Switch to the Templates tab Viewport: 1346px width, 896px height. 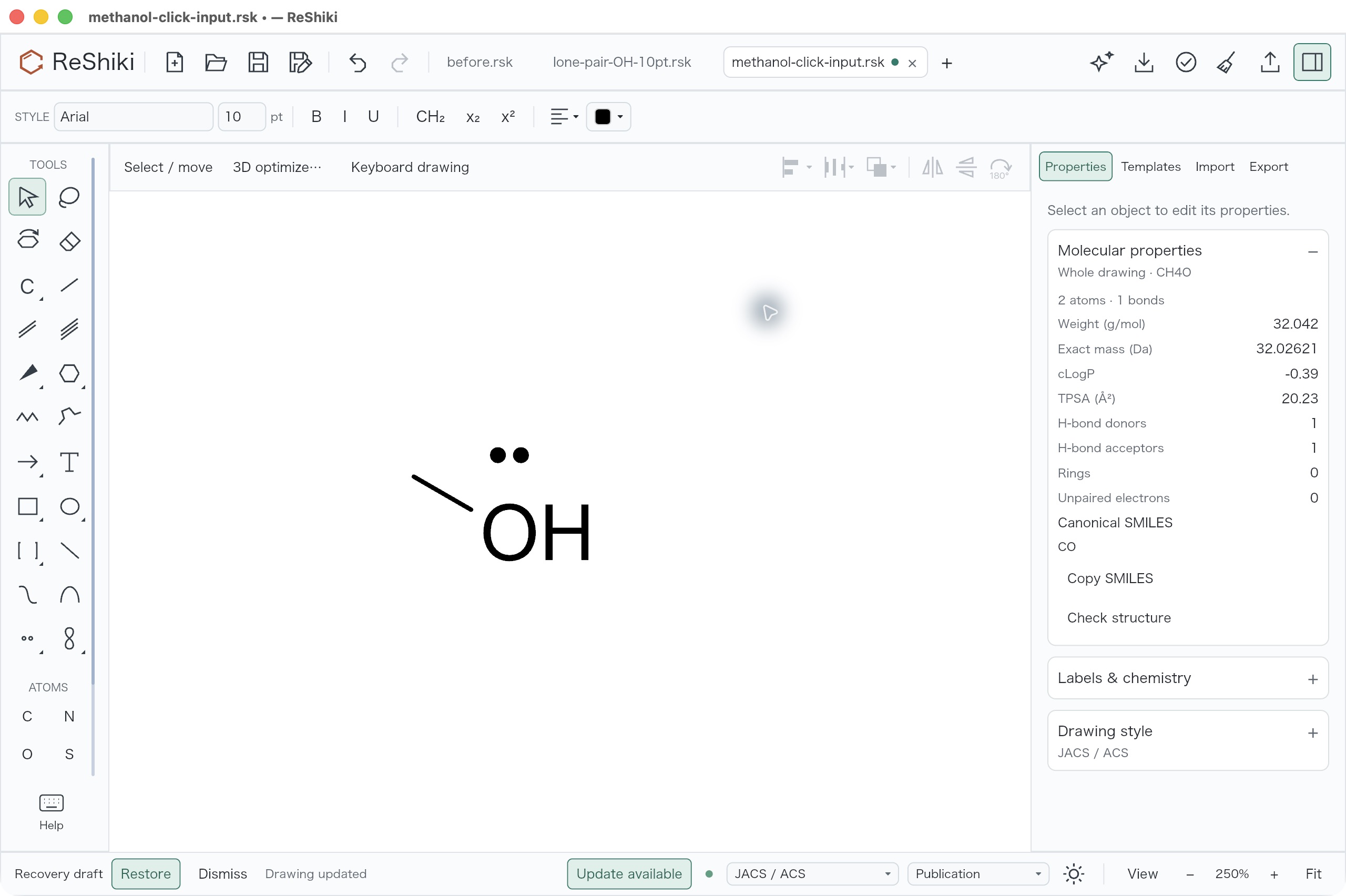click(1150, 166)
